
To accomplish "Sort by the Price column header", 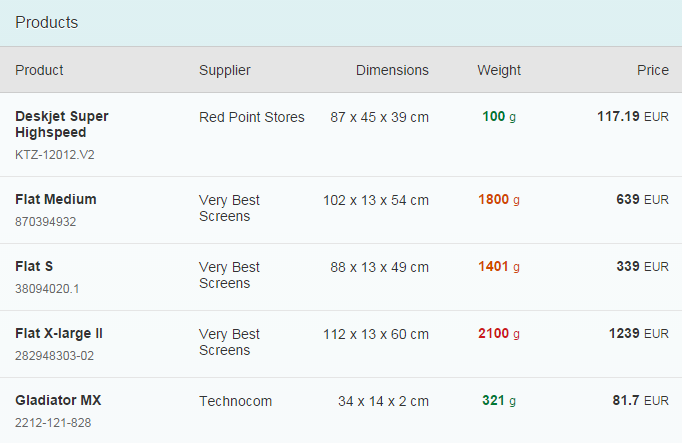I will [652, 70].
